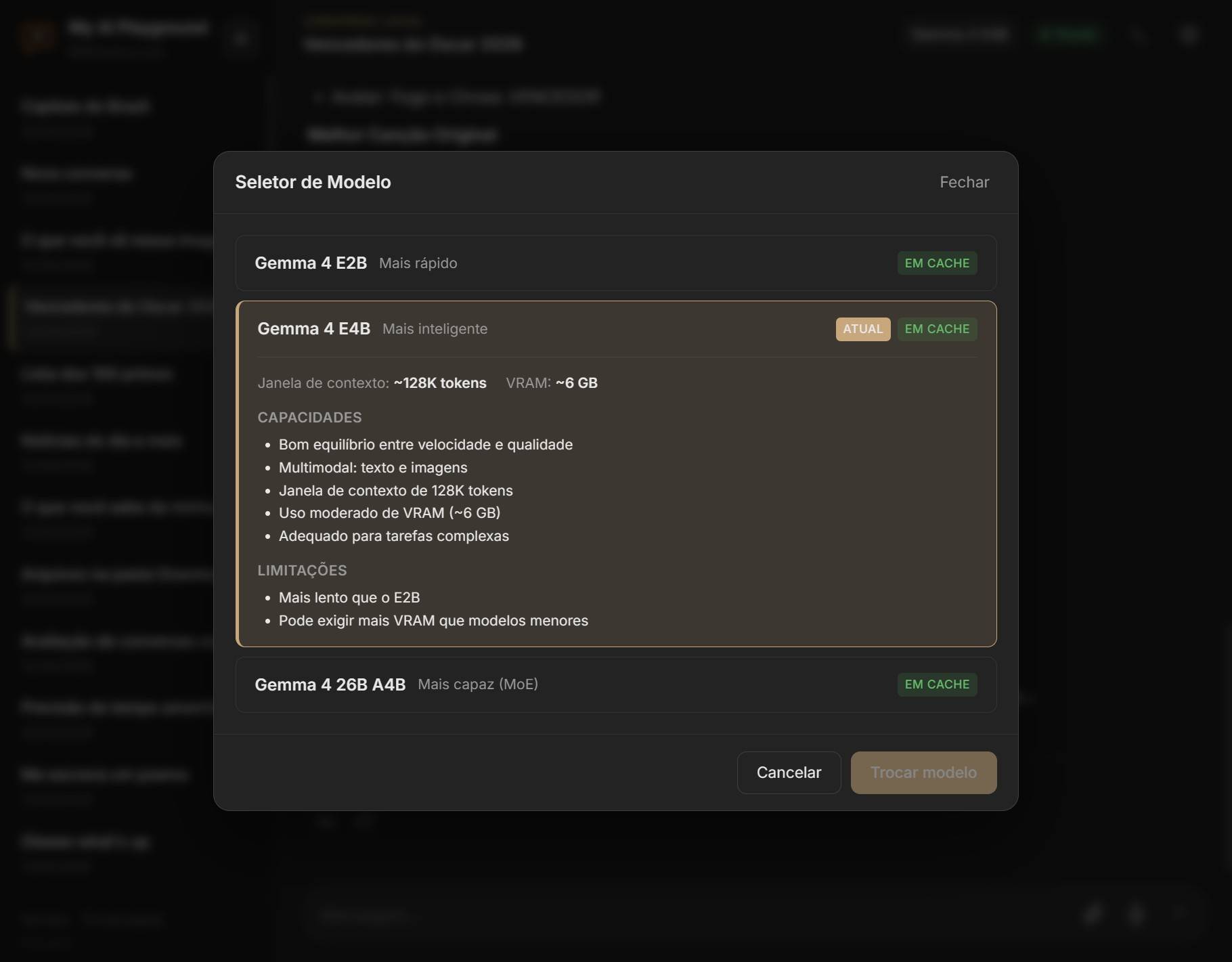The height and width of the screenshot is (962, 1232).
Task: Click "Pode exigir mais VRAM que modelos menores"
Action: [433, 621]
